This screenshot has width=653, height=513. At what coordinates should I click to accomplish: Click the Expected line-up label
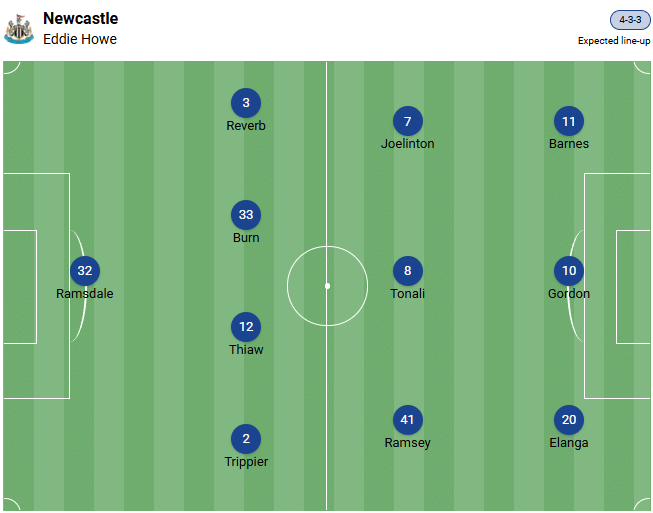tap(614, 41)
